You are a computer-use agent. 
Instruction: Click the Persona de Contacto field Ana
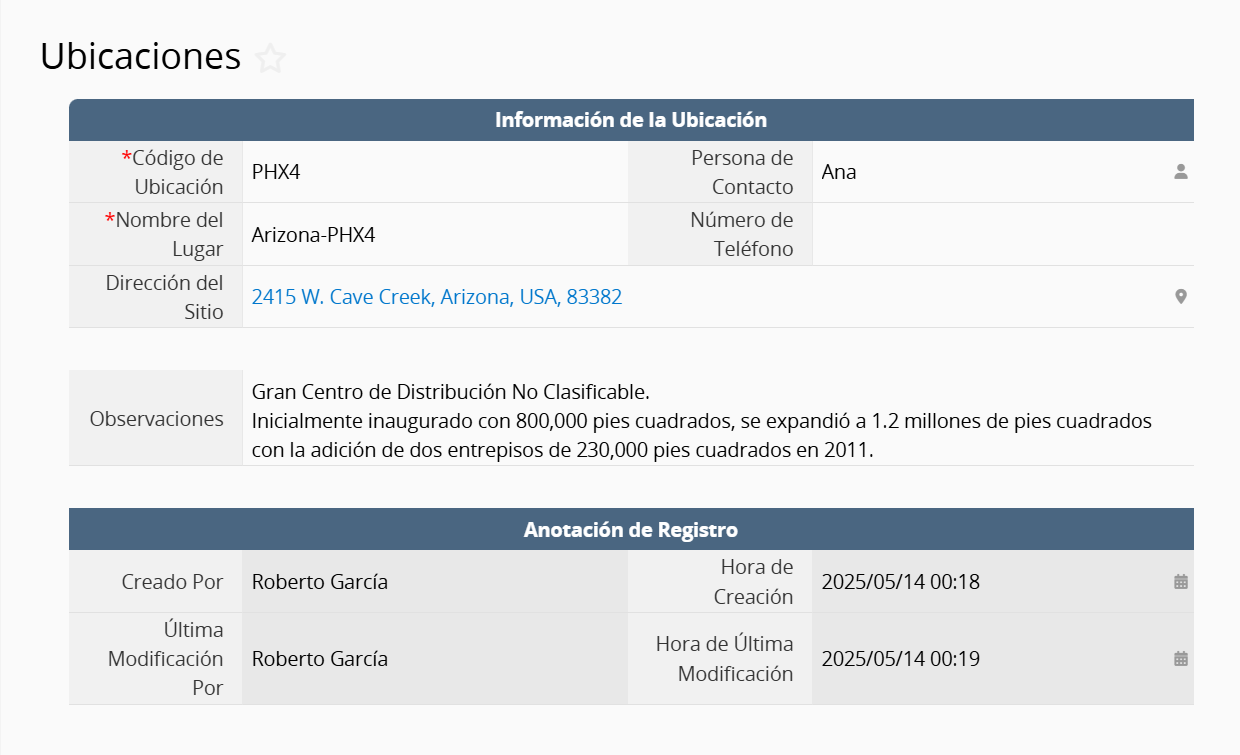pos(990,172)
